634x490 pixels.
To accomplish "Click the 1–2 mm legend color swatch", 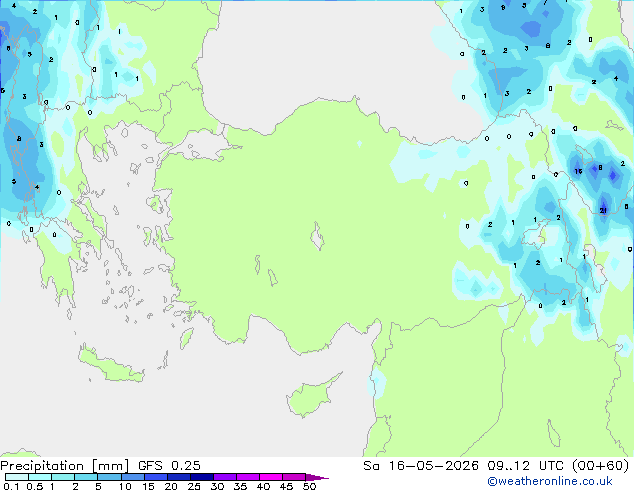I will [x=63, y=477].
